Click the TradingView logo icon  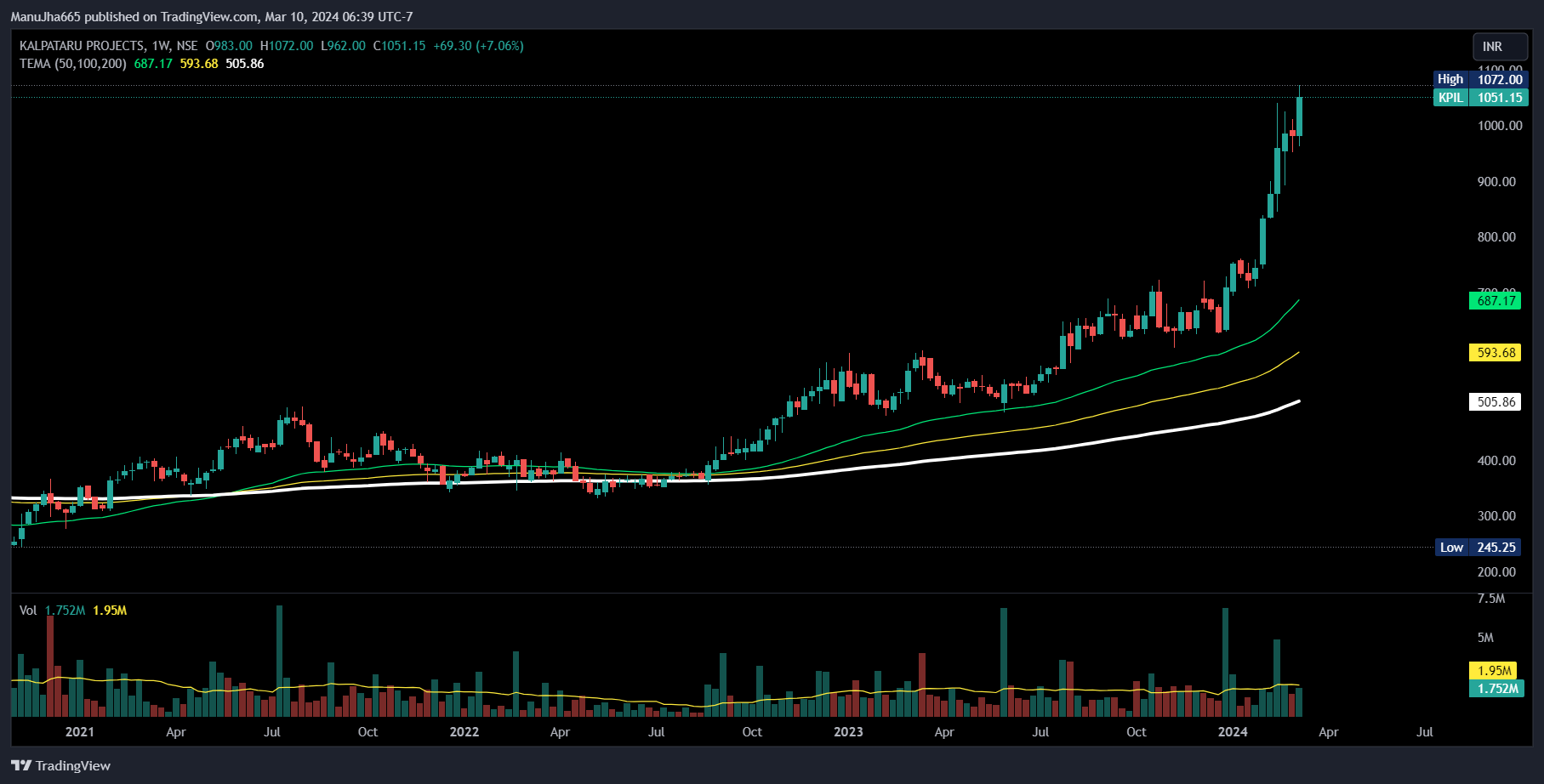click(21, 765)
